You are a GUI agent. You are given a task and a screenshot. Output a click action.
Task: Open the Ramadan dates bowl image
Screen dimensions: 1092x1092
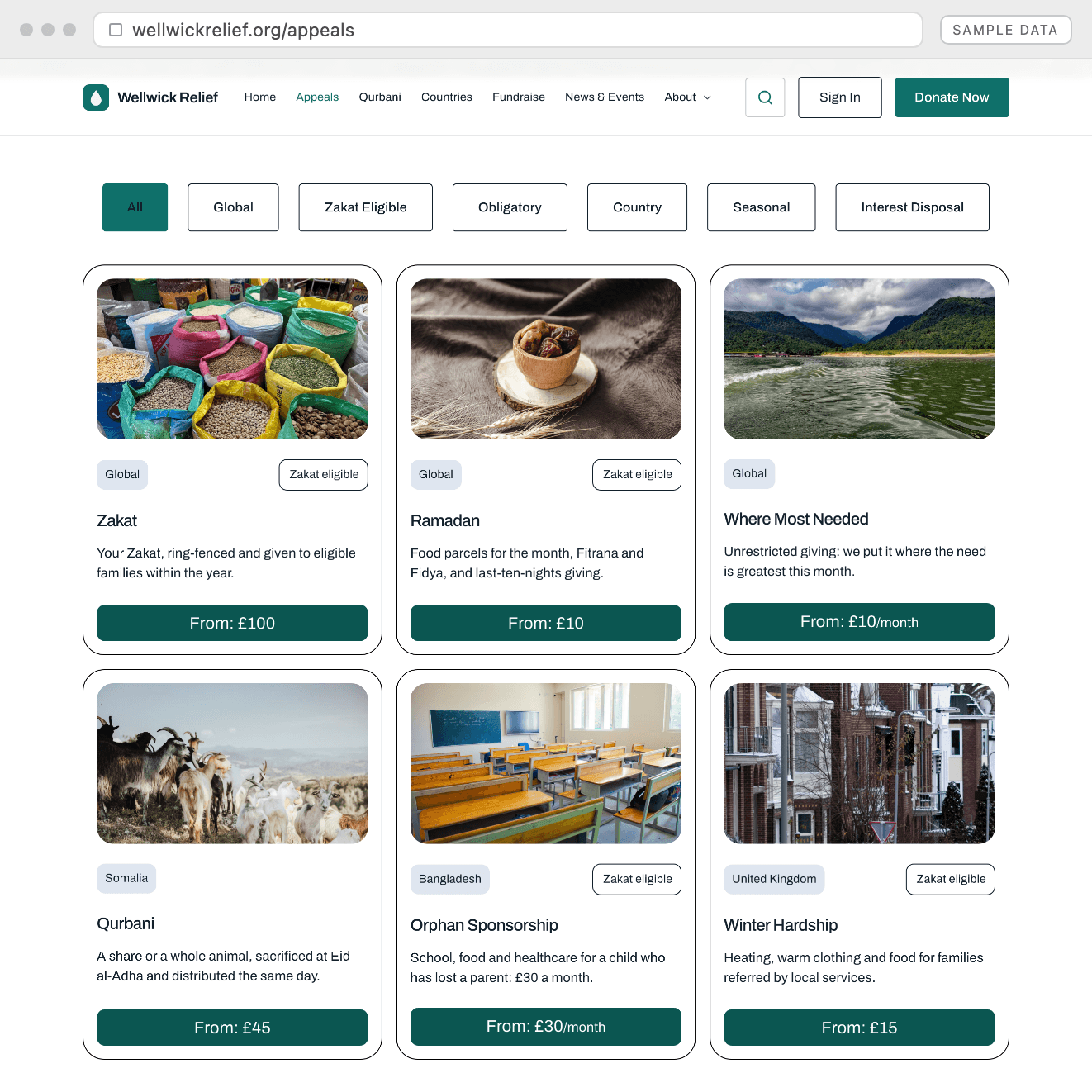point(546,358)
